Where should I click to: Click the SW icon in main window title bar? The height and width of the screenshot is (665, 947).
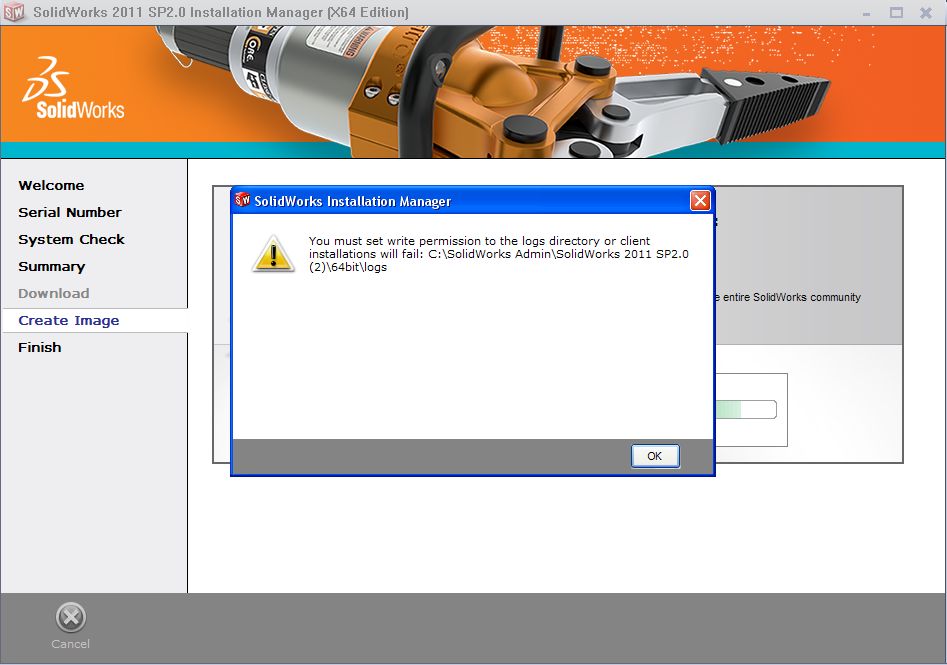(x=14, y=12)
